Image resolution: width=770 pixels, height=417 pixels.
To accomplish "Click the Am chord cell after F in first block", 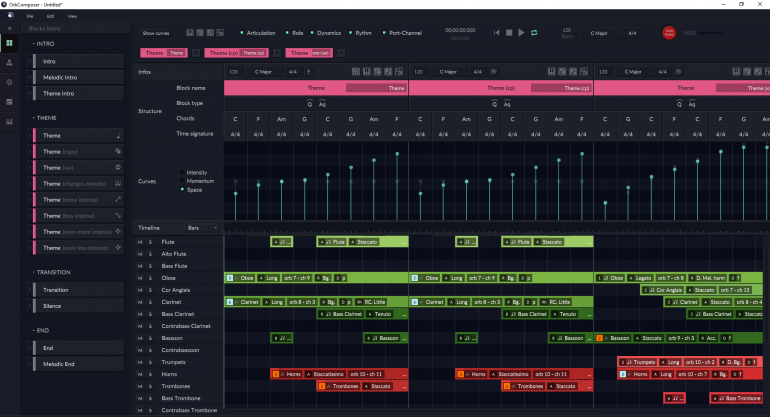I will point(281,119).
